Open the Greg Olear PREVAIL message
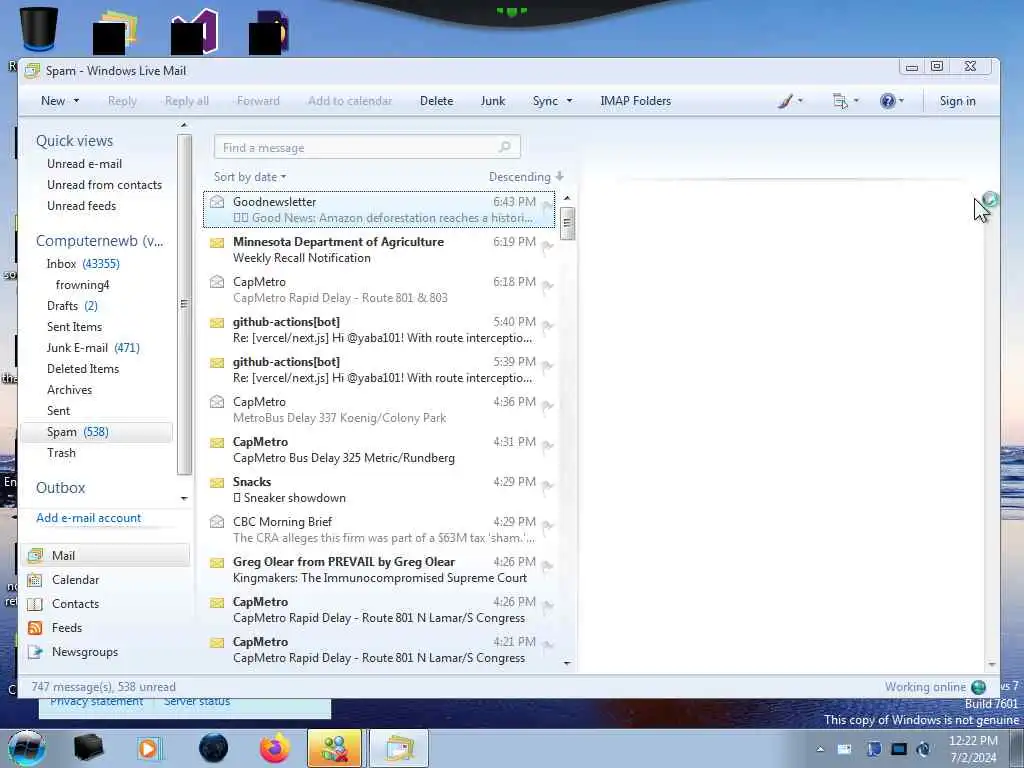Image resolution: width=1024 pixels, height=768 pixels. [379, 569]
